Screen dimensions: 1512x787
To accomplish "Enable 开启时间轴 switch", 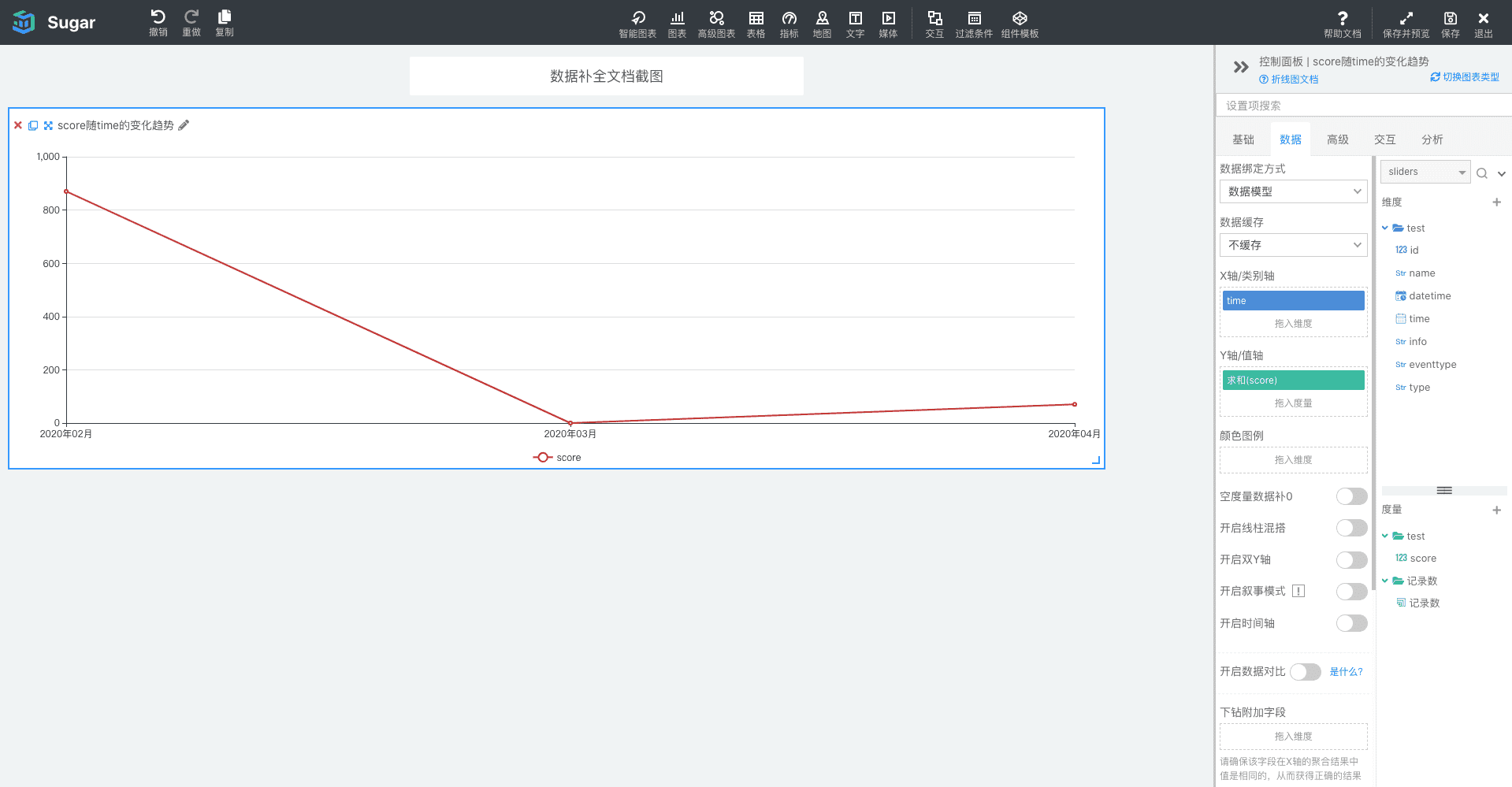I will click(1351, 623).
